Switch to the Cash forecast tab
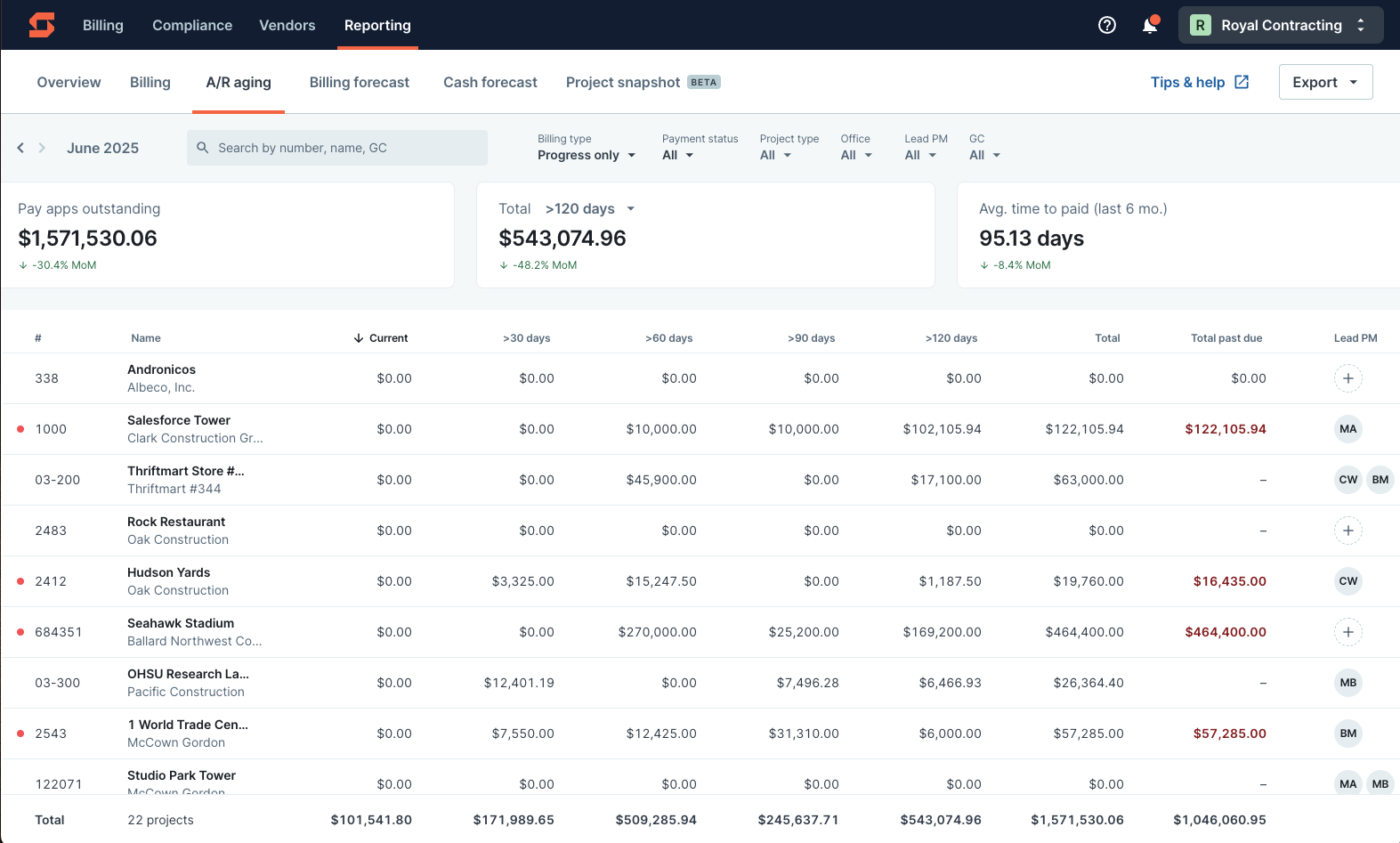Screen dimensions: 1400x843 (x=490, y=82)
